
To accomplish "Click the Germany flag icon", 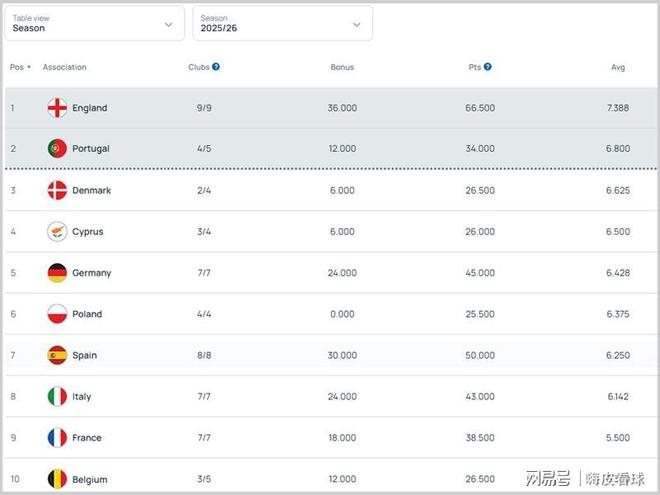I will click(x=57, y=273).
